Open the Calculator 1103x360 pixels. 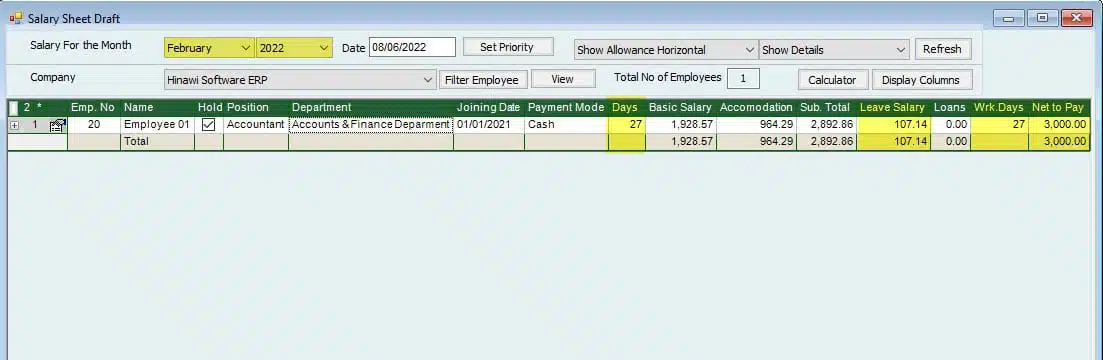(832, 79)
